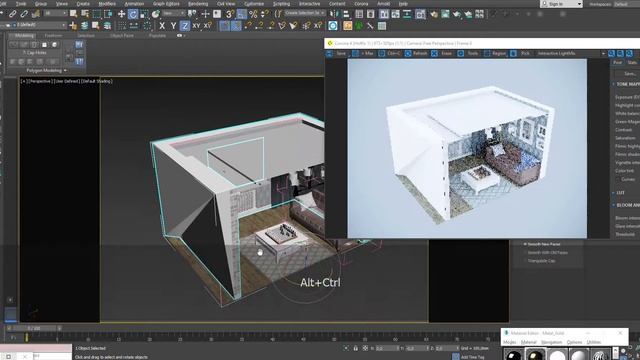Open the Workspaces Default dropdown

626,4
